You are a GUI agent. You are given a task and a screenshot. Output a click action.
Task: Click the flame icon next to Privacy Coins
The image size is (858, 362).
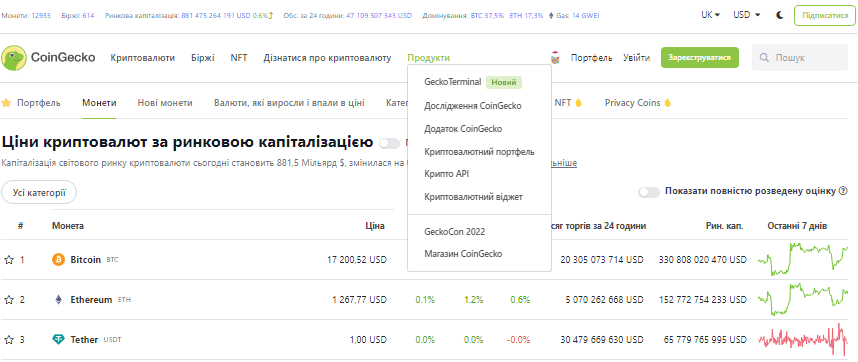[667, 103]
